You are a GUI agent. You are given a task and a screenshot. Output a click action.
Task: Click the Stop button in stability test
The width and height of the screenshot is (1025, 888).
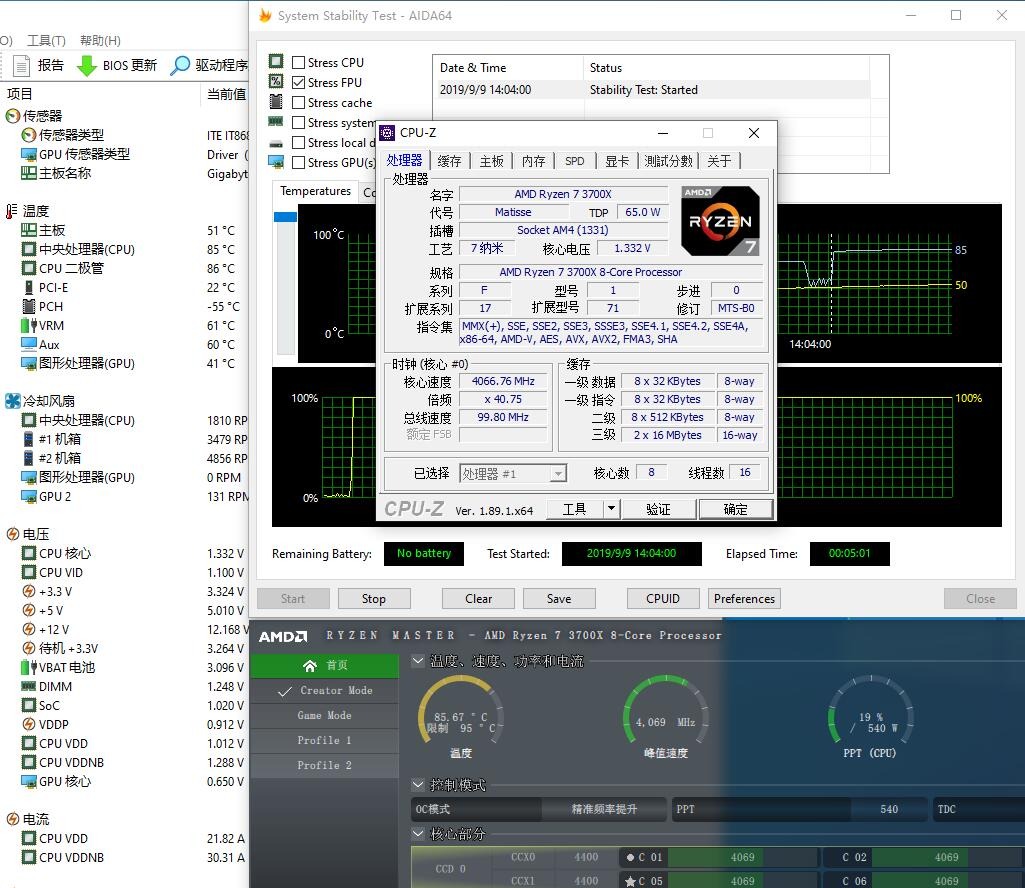(x=374, y=598)
